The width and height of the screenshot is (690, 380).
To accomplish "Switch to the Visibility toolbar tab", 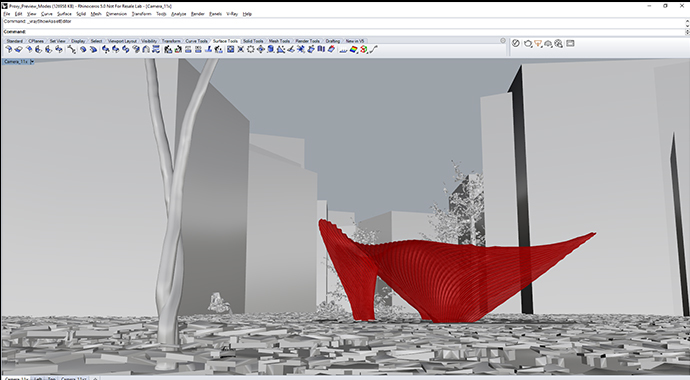I will pos(149,41).
